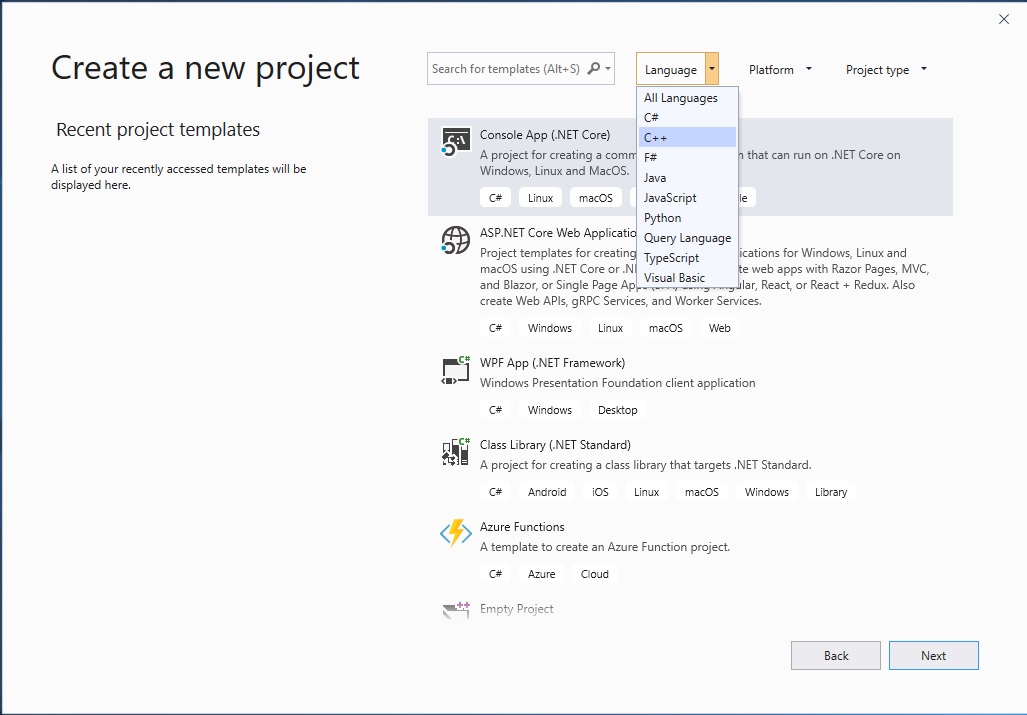Select All Languages from the list

pyautogui.click(x=687, y=98)
